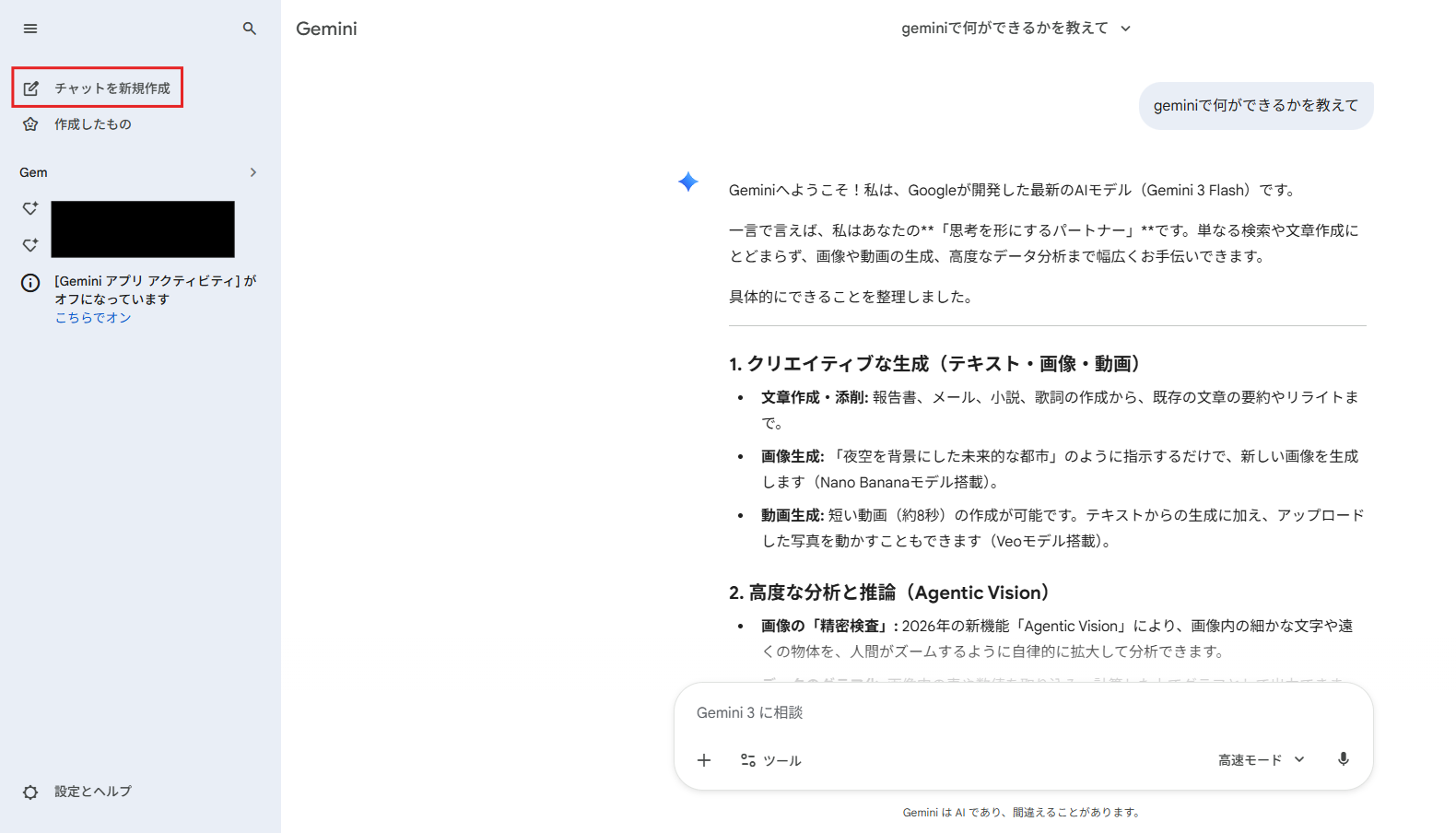
Task: Click the bold label 動画生成:
Action: click(x=793, y=515)
